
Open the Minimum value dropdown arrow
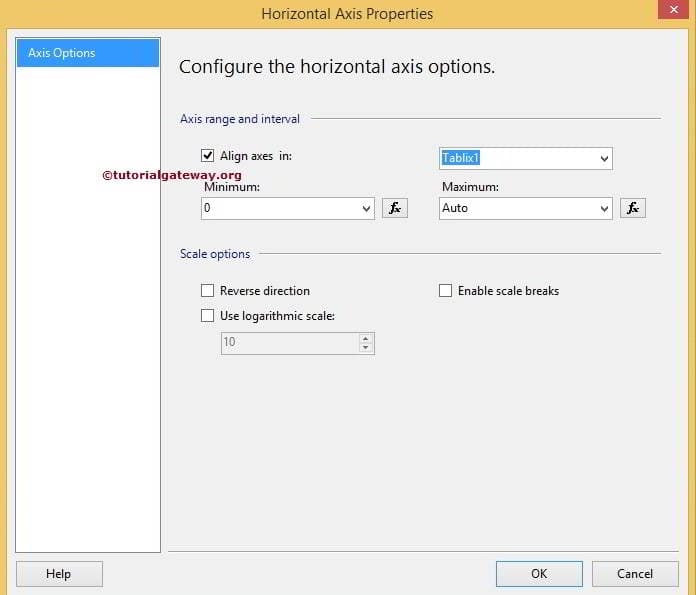(x=366, y=209)
